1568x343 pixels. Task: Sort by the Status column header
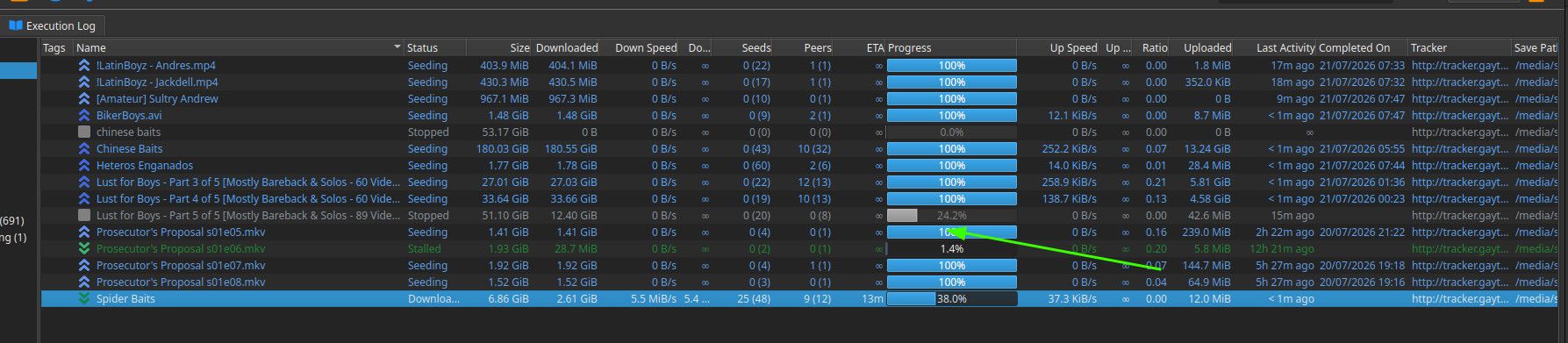[422, 47]
